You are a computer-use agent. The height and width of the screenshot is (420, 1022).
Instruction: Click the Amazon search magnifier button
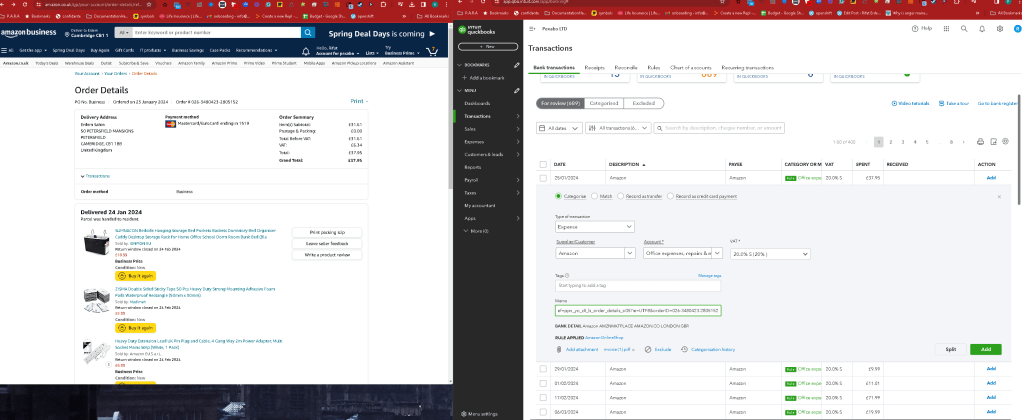click(x=308, y=33)
